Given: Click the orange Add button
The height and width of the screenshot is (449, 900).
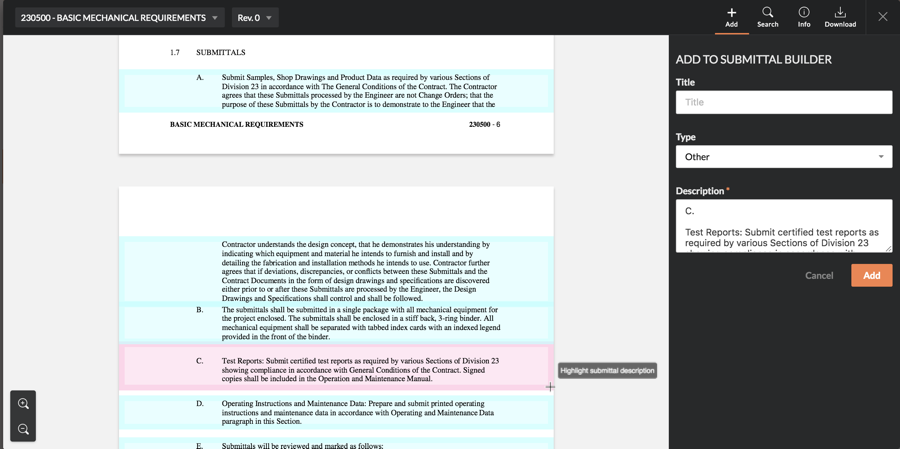Looking at the screenshot, I should point(871,276).
